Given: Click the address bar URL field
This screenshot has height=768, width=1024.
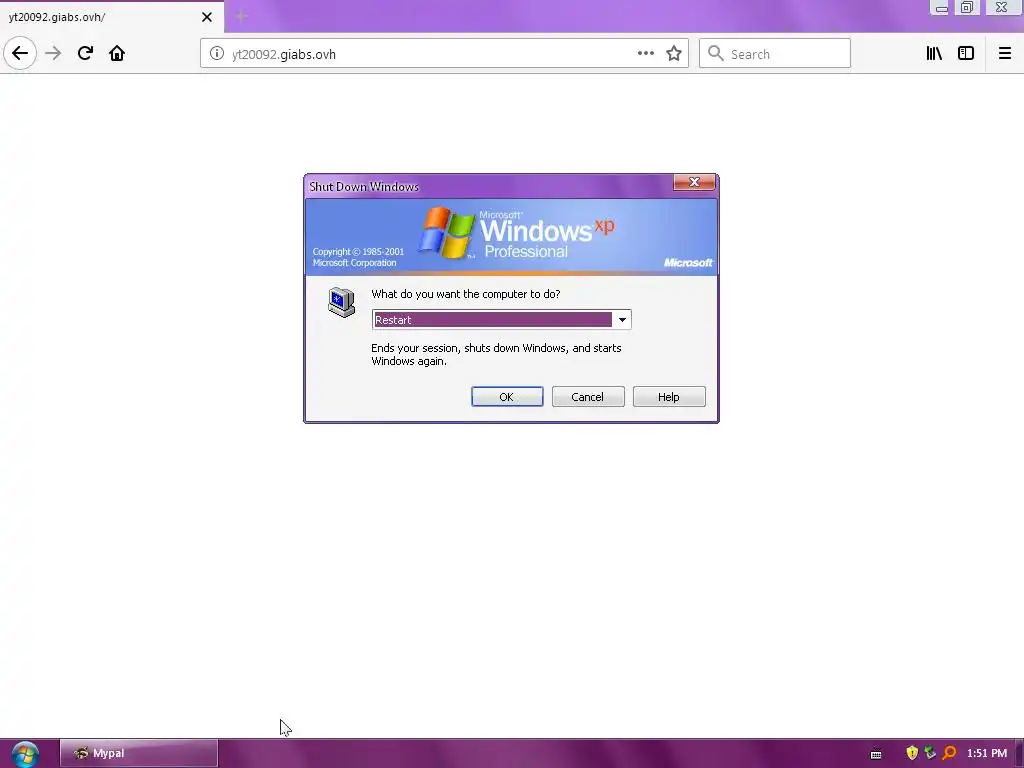Looking at the screenshot, I should [x=444, y=54].
